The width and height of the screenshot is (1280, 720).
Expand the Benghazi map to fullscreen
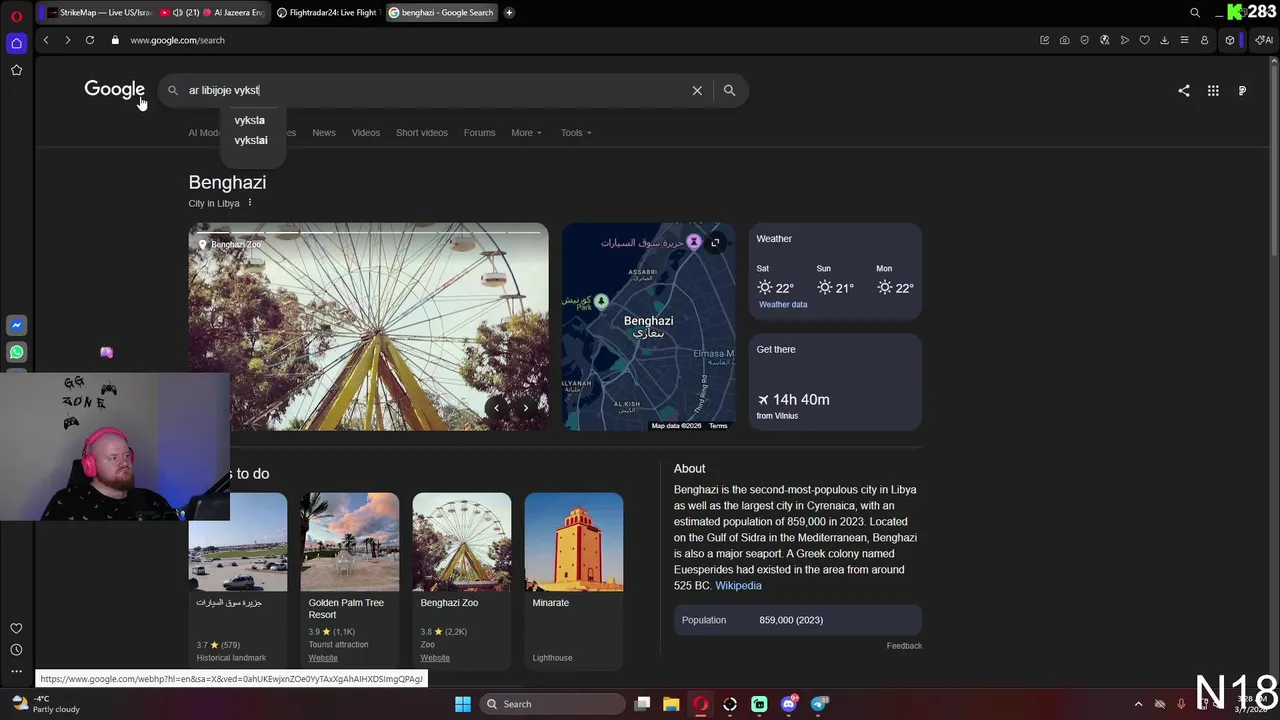715,242
